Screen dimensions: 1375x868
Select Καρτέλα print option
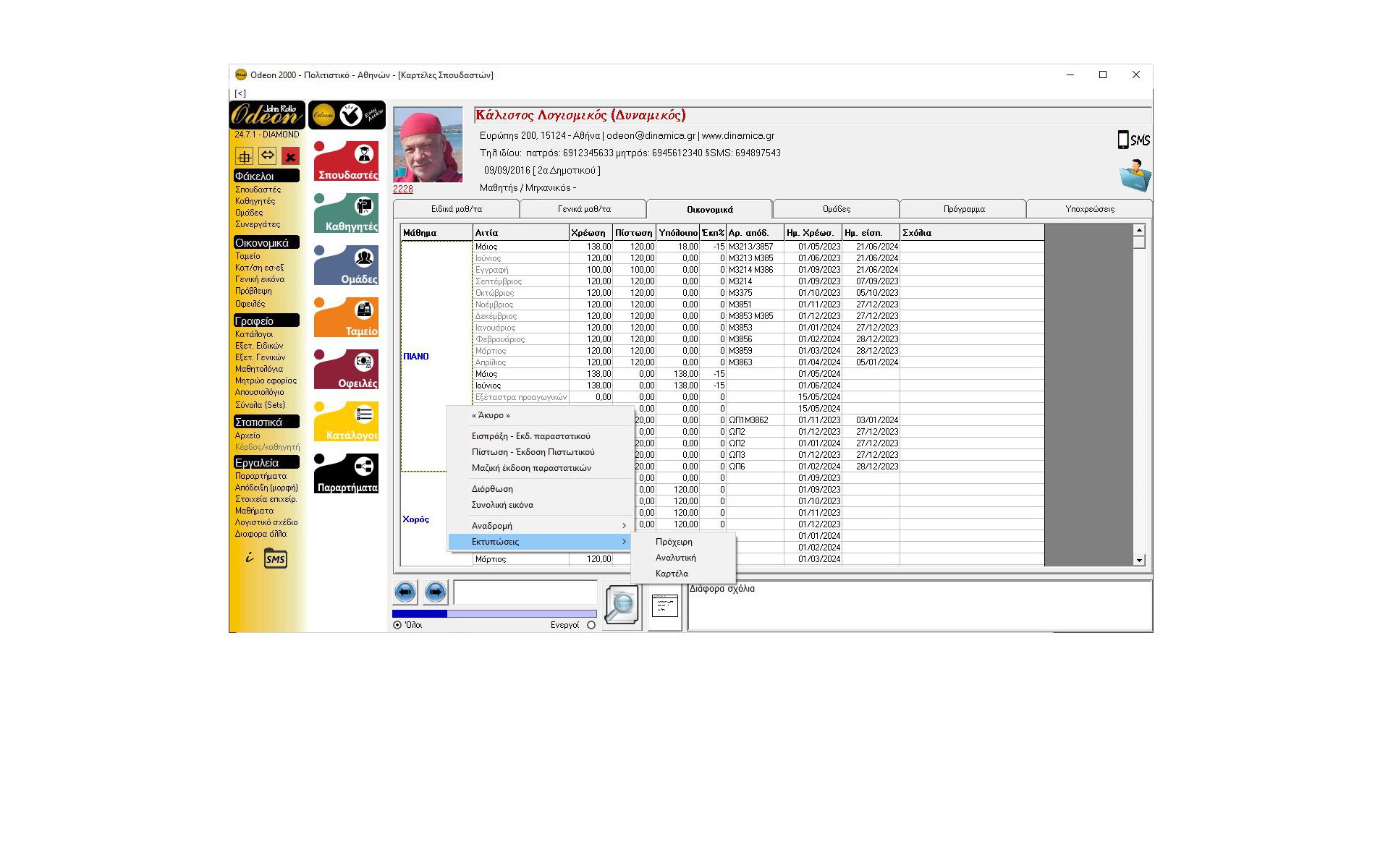(683, 574)
